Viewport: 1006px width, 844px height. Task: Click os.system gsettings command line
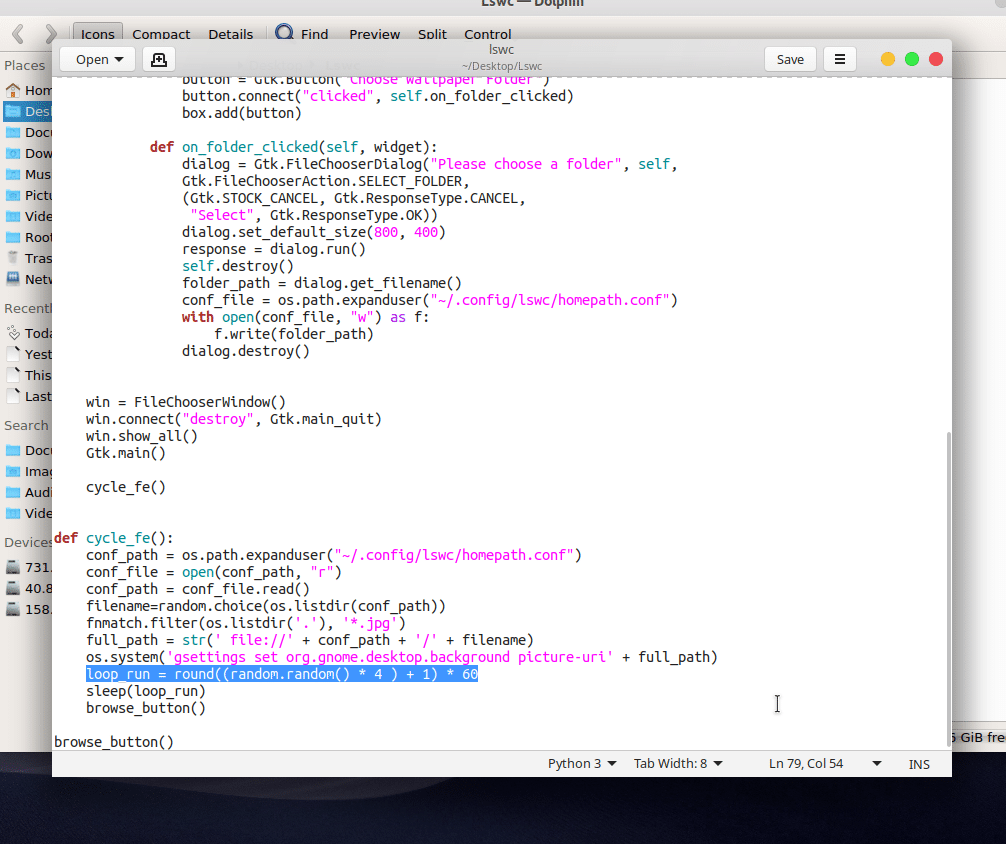point(402,657)
